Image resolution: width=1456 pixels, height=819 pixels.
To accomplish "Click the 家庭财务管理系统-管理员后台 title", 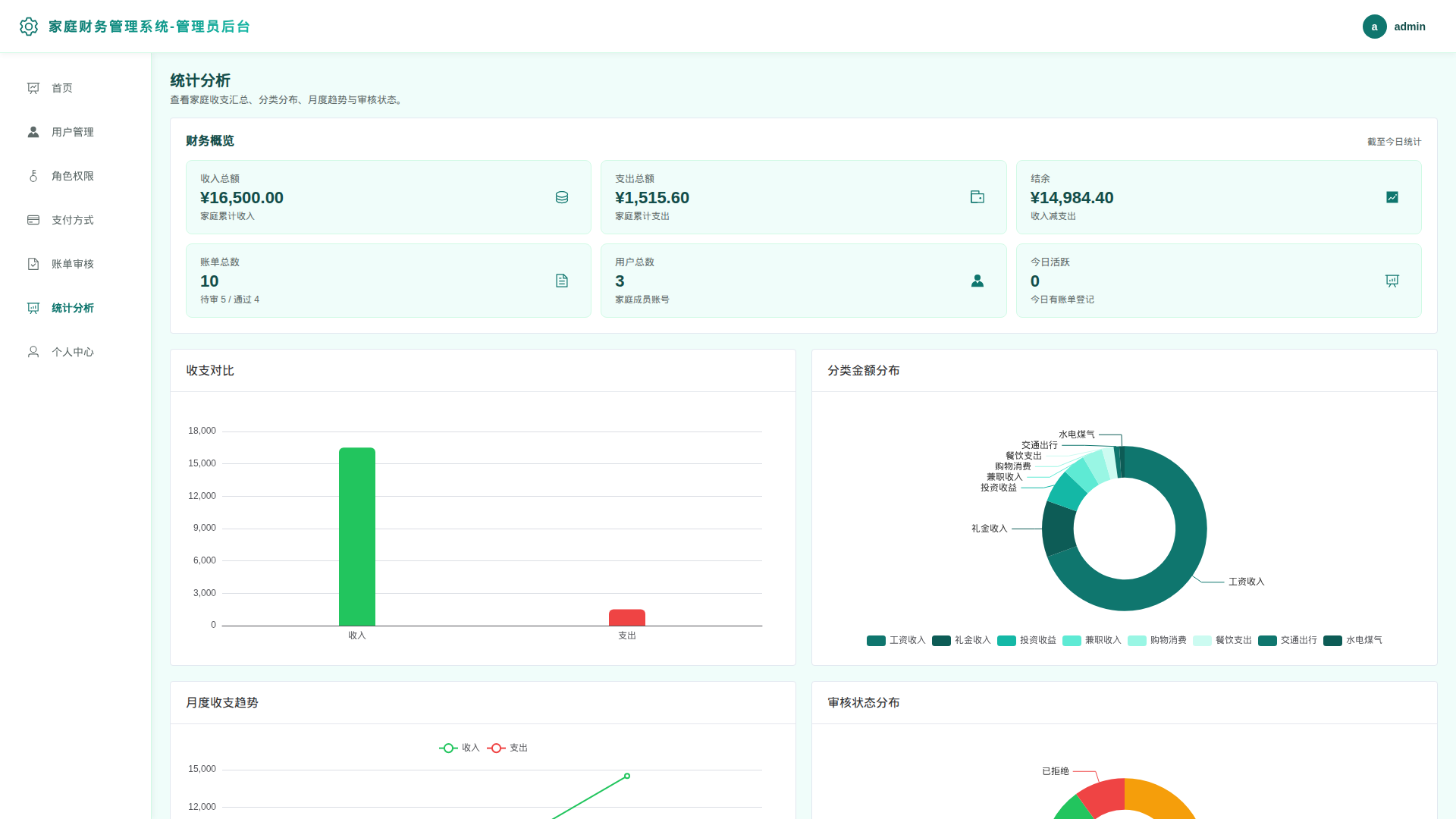I will 149,27.
